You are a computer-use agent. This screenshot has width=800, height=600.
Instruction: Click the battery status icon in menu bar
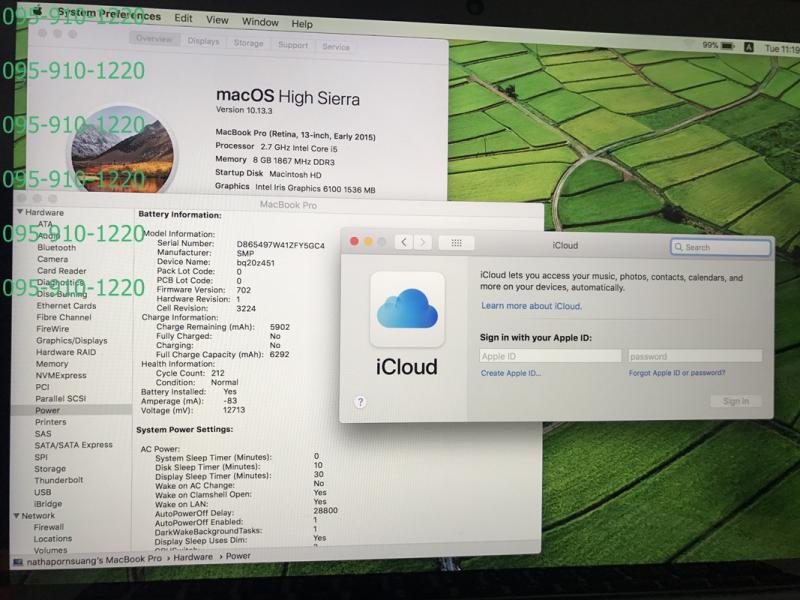(728, 46)
